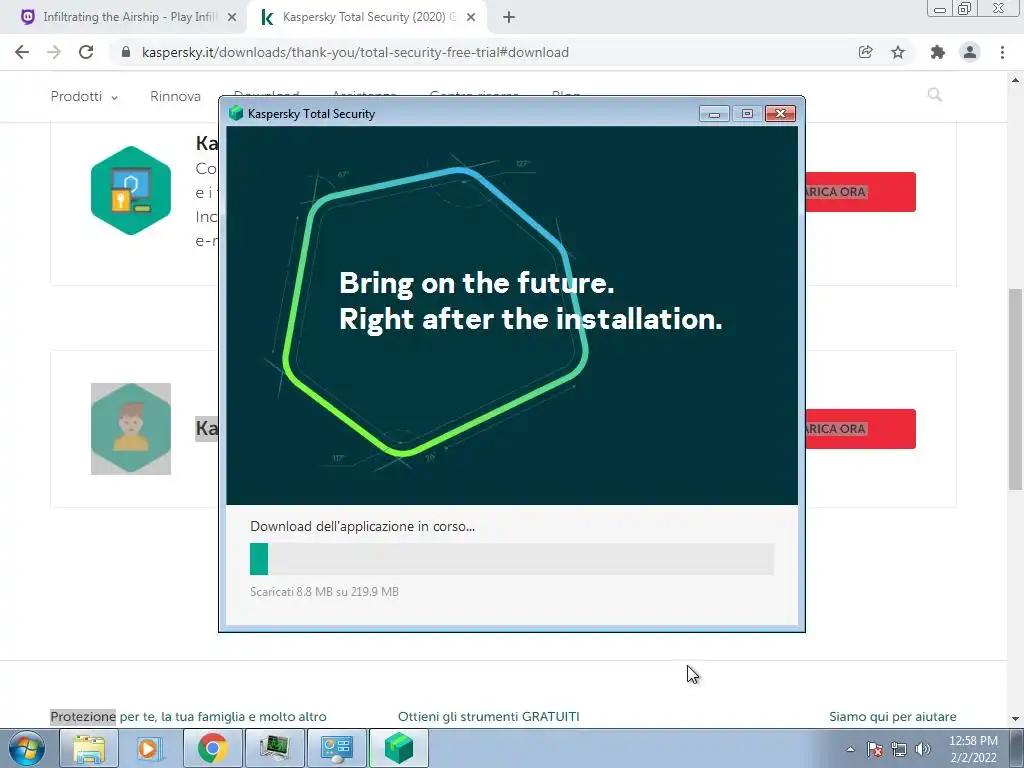Click 'Ottieni gli strumenti GRATUITI' footer heading
This screenshot has height=768, width=1024.
[x=488, y=716]
